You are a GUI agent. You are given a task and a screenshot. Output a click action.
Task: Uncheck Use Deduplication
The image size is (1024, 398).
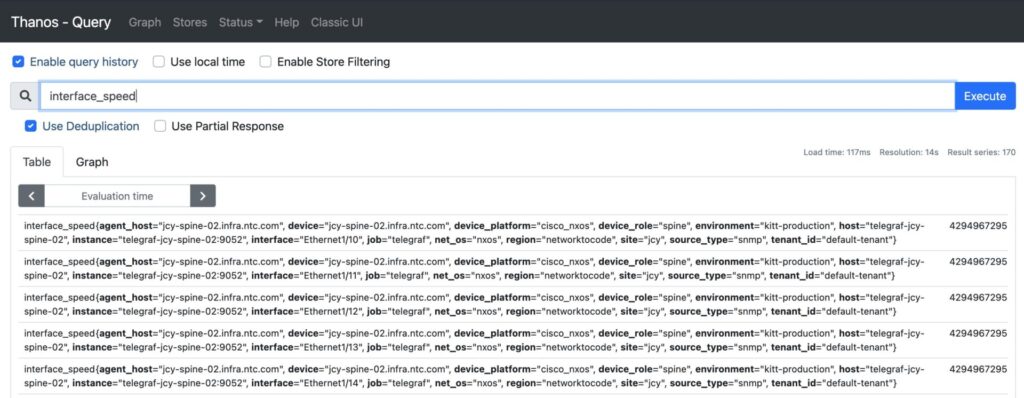pos(31,126)
